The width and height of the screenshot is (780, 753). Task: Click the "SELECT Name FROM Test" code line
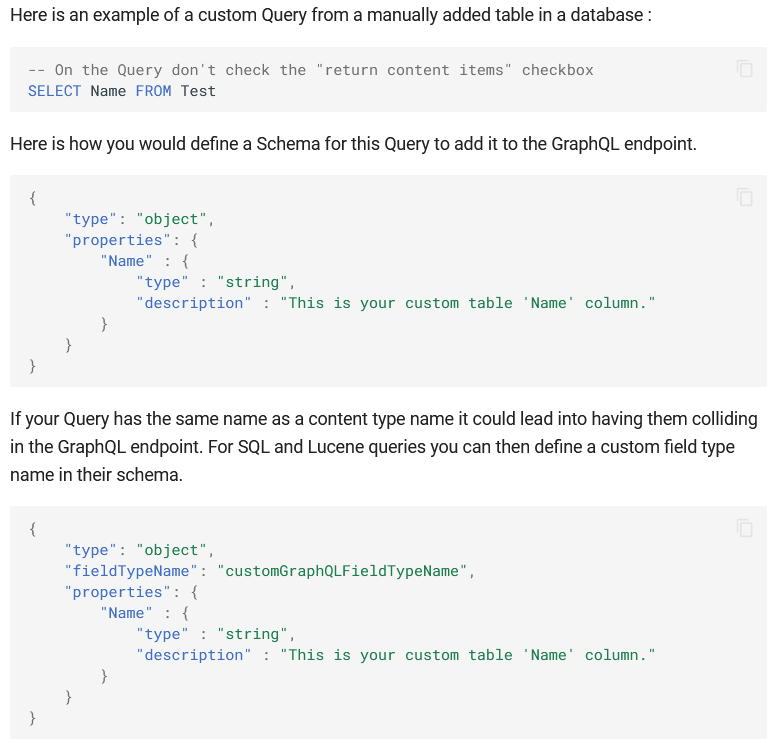click(x=122, y=91)
